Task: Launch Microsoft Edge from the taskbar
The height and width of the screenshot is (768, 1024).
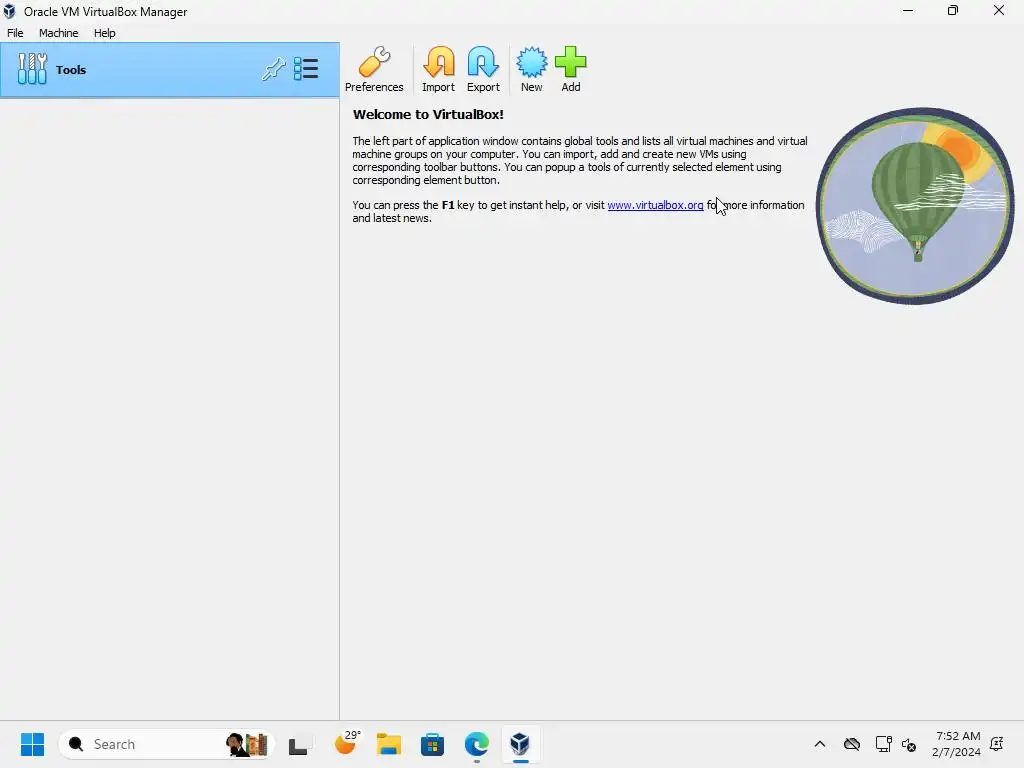Action: (x=477, y=744)
